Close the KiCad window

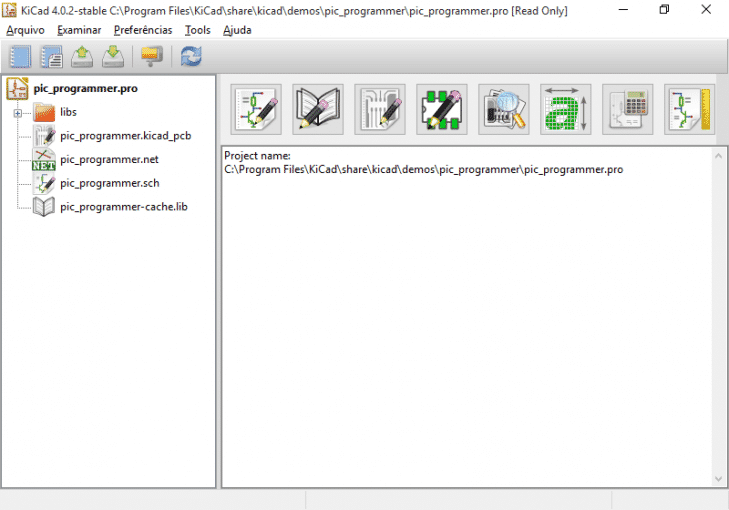(706, 10)
